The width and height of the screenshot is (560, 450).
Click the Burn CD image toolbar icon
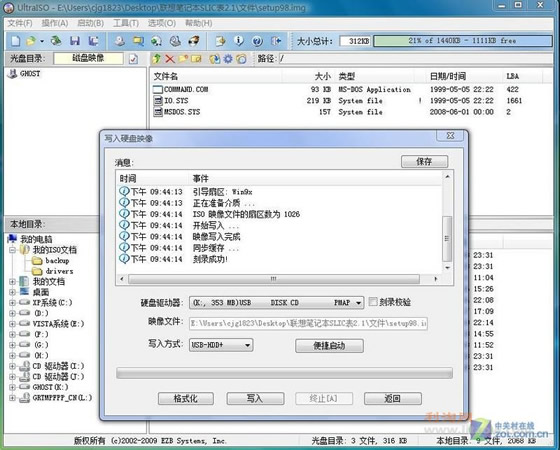194,41
